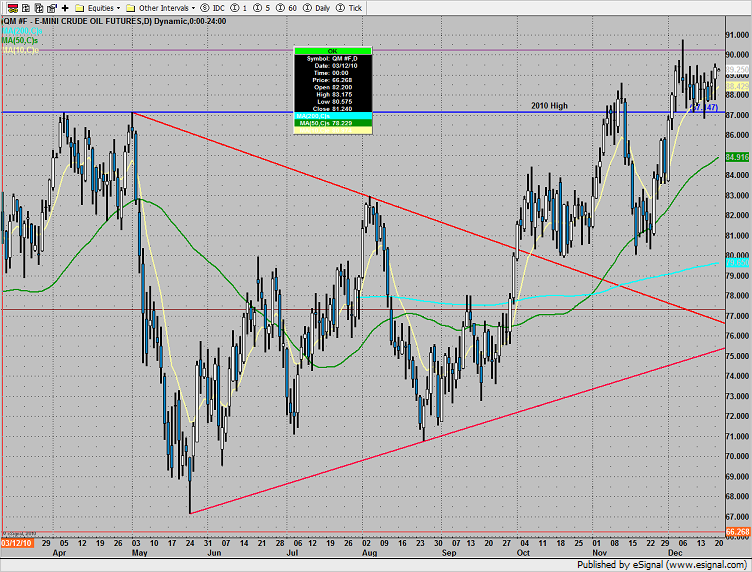Click the black plus icon in toolbar

click(65, 8)
